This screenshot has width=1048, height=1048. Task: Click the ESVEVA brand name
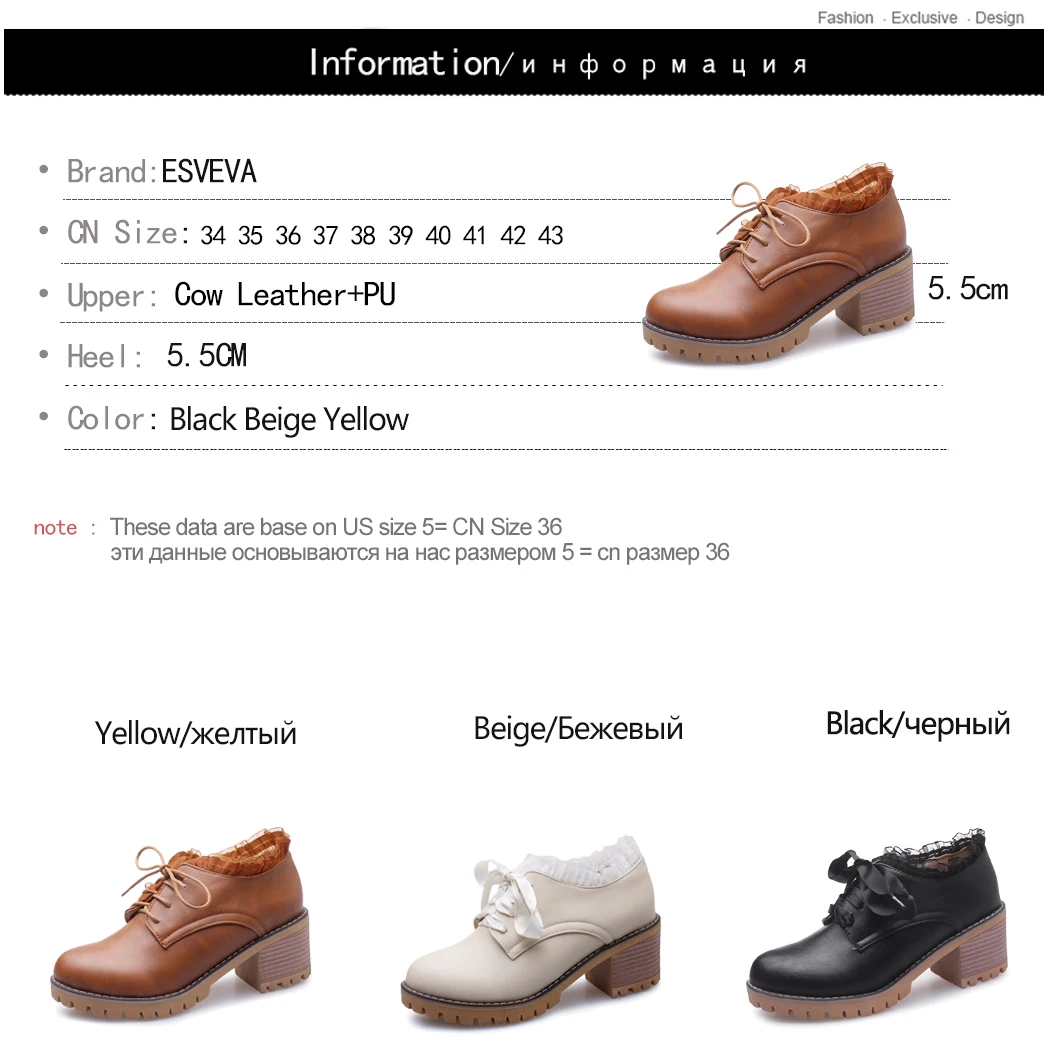pos(209,172)
